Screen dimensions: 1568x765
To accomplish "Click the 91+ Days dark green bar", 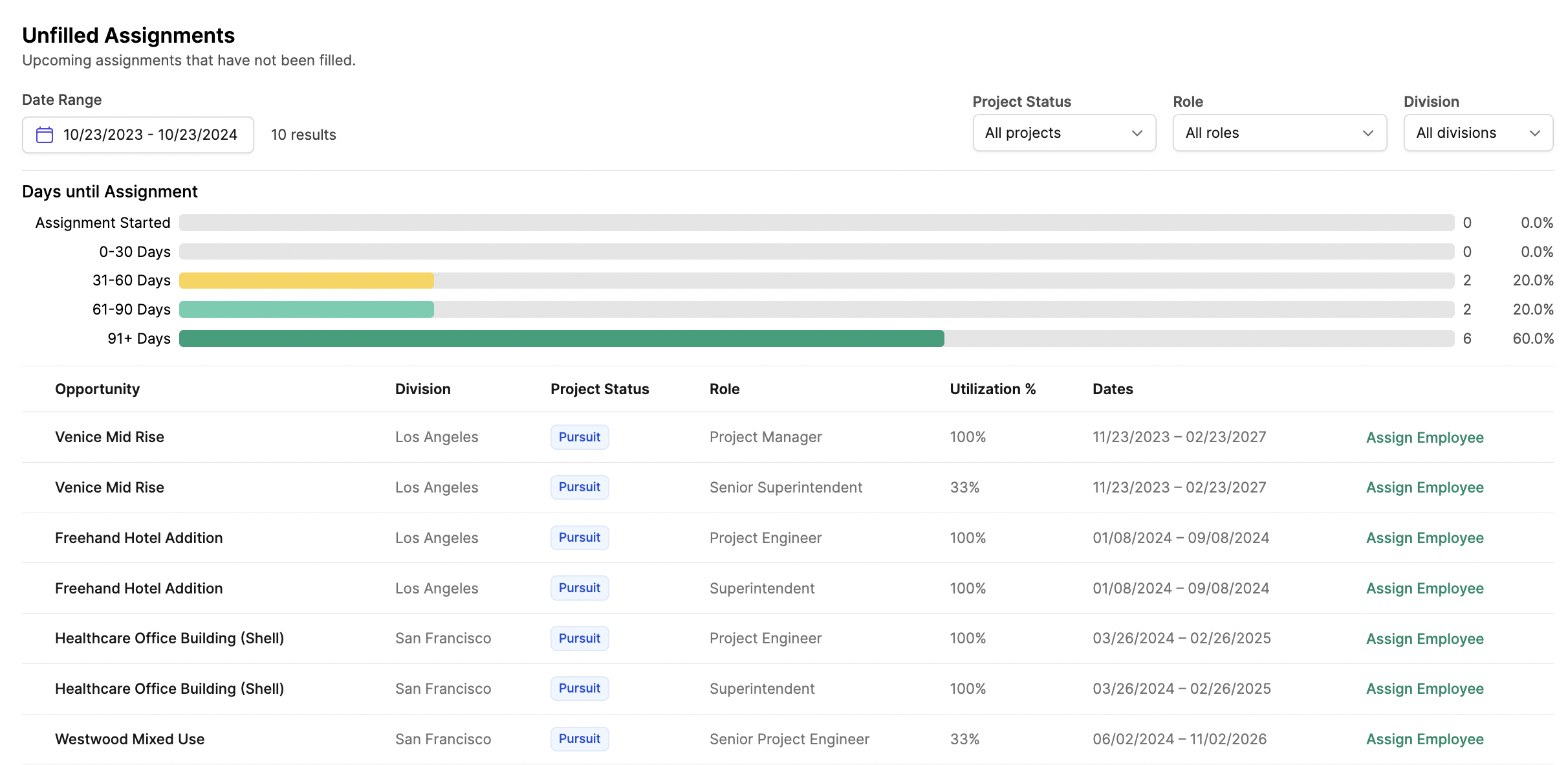I will tap(561, 338).
